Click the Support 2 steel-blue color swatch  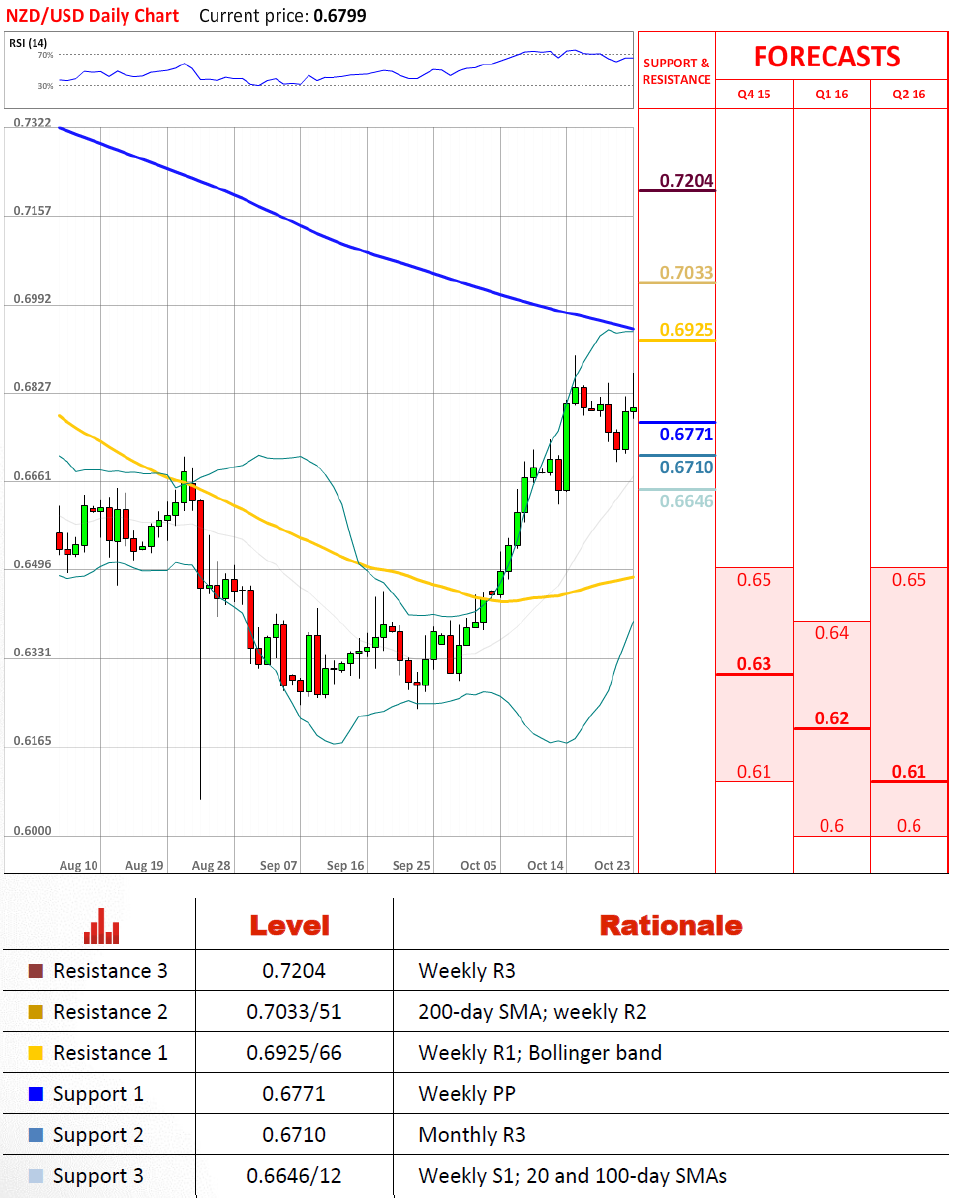coord(35,1135)
